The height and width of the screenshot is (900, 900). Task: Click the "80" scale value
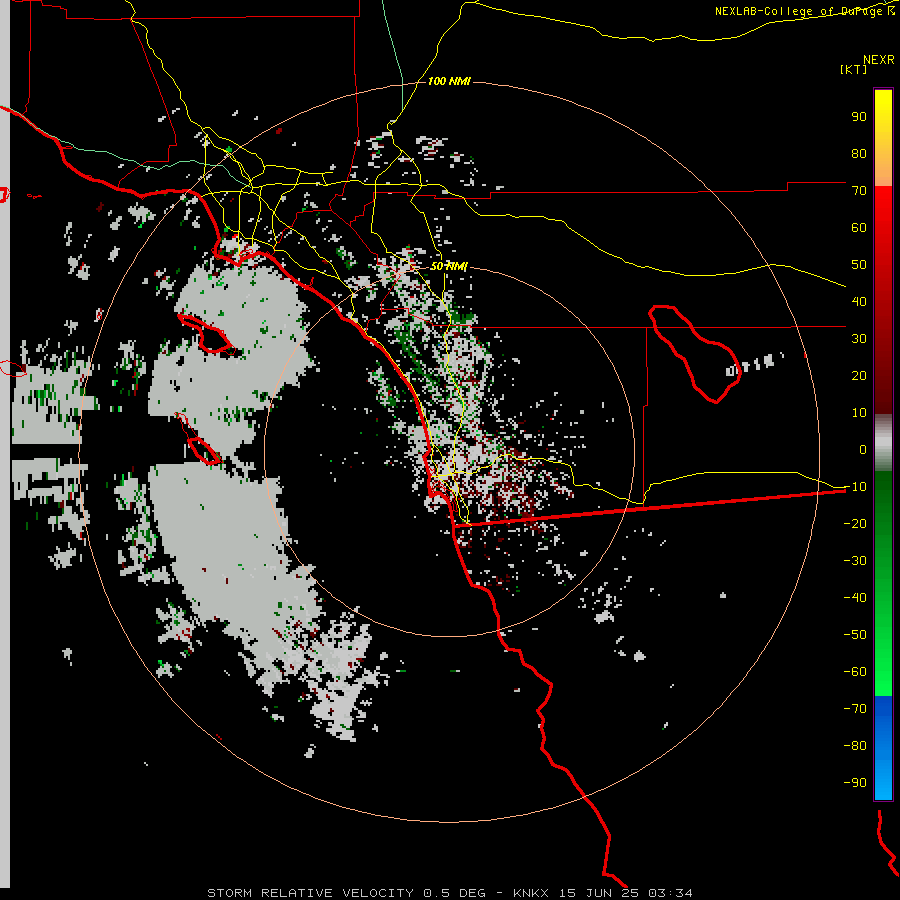tap(859, 153)
